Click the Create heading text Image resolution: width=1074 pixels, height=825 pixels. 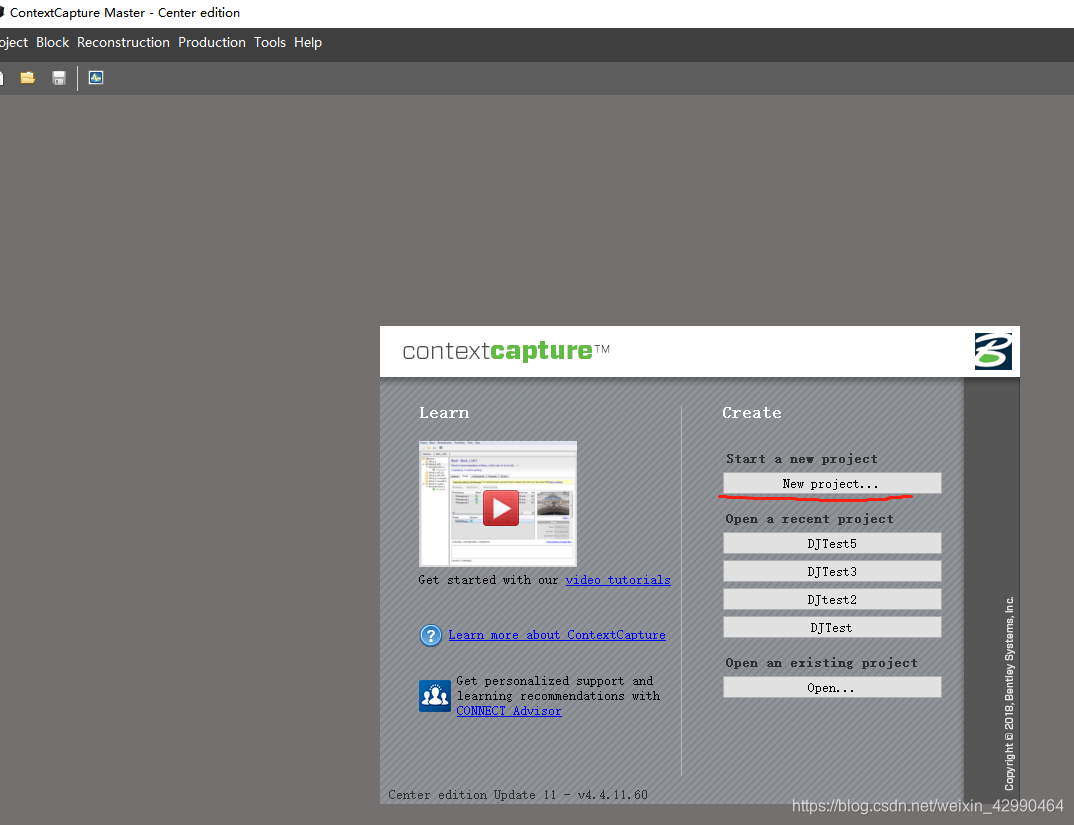pos(751,412)
